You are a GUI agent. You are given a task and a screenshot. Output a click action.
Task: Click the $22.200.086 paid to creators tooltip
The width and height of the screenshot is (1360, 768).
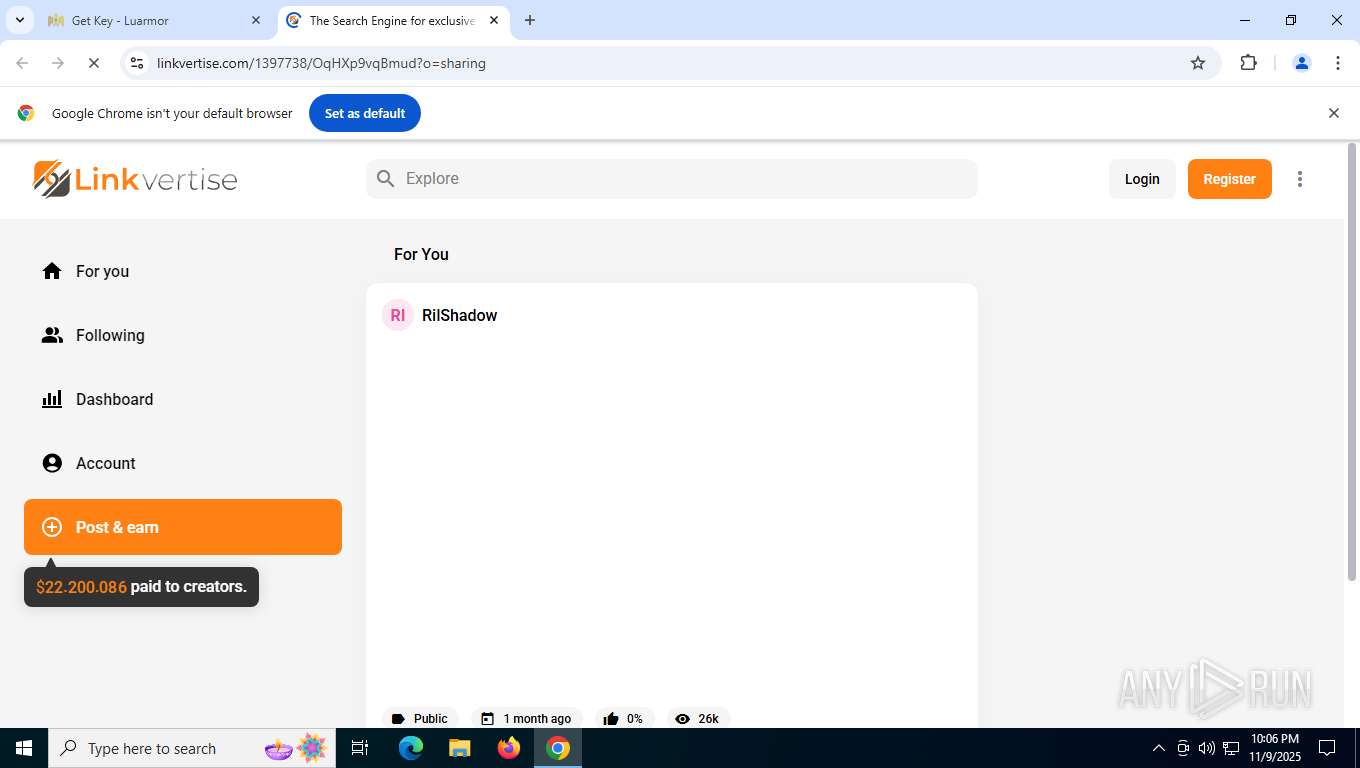(141, 587)
